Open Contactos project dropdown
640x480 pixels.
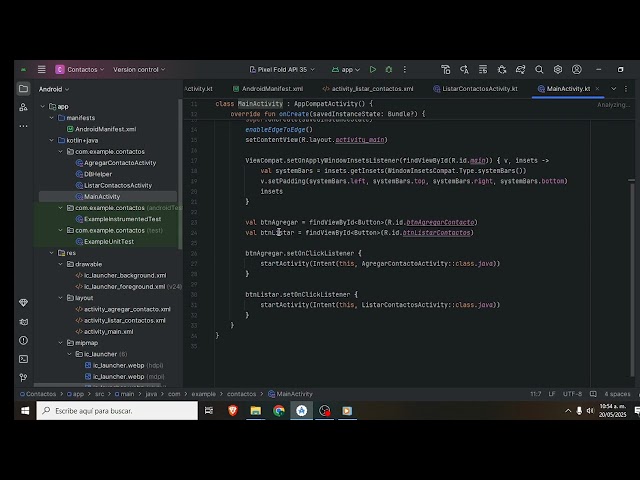tap(80, 70)
